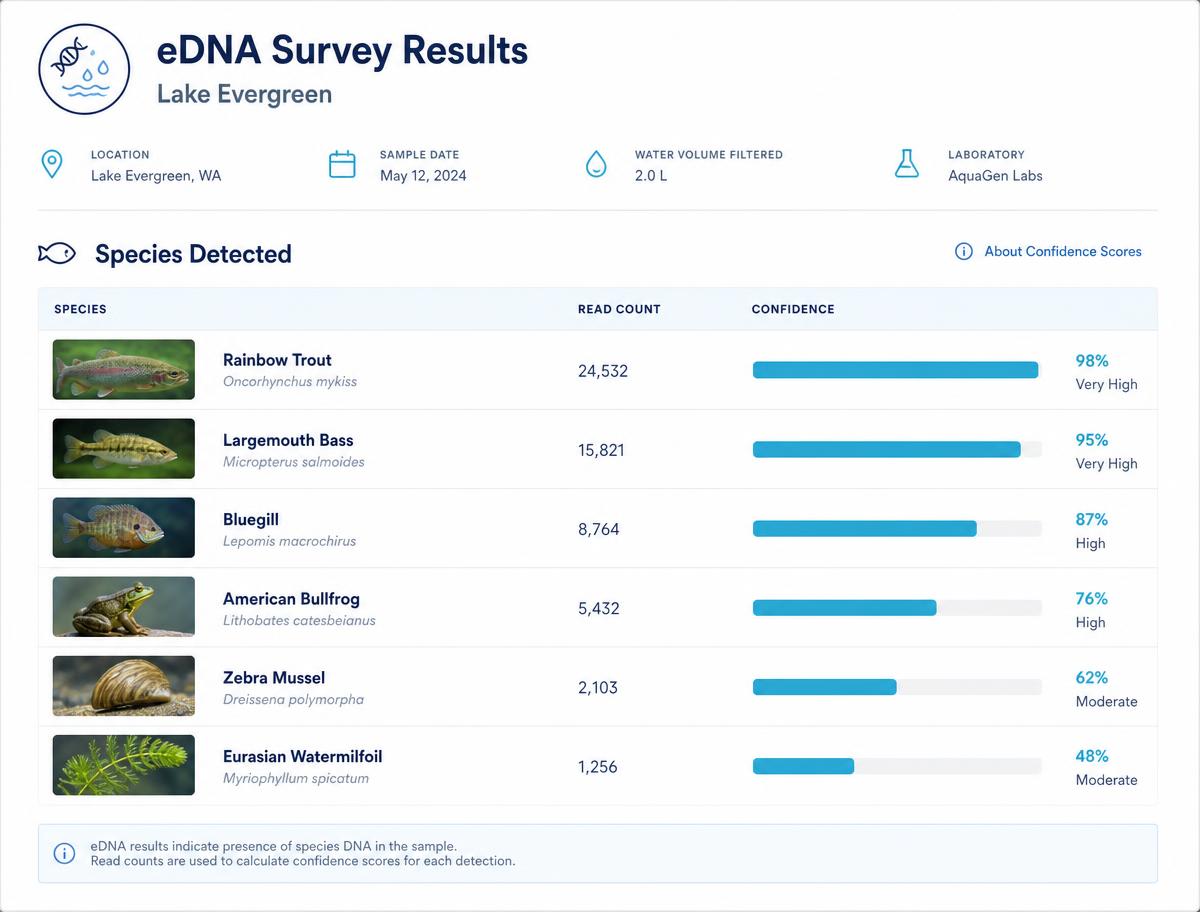Select the Largemouth Bass thumbnail image

124,449
